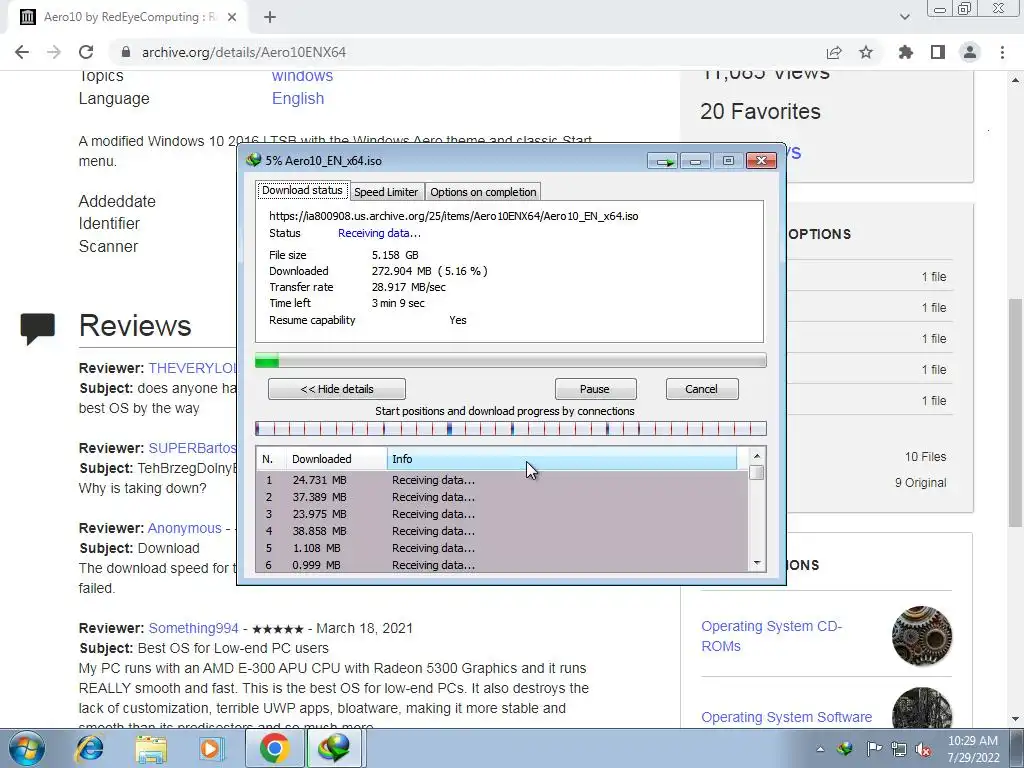Click the share page icon in address bar
Viewport: 1024px width, 768px height.
pos(833,52)
